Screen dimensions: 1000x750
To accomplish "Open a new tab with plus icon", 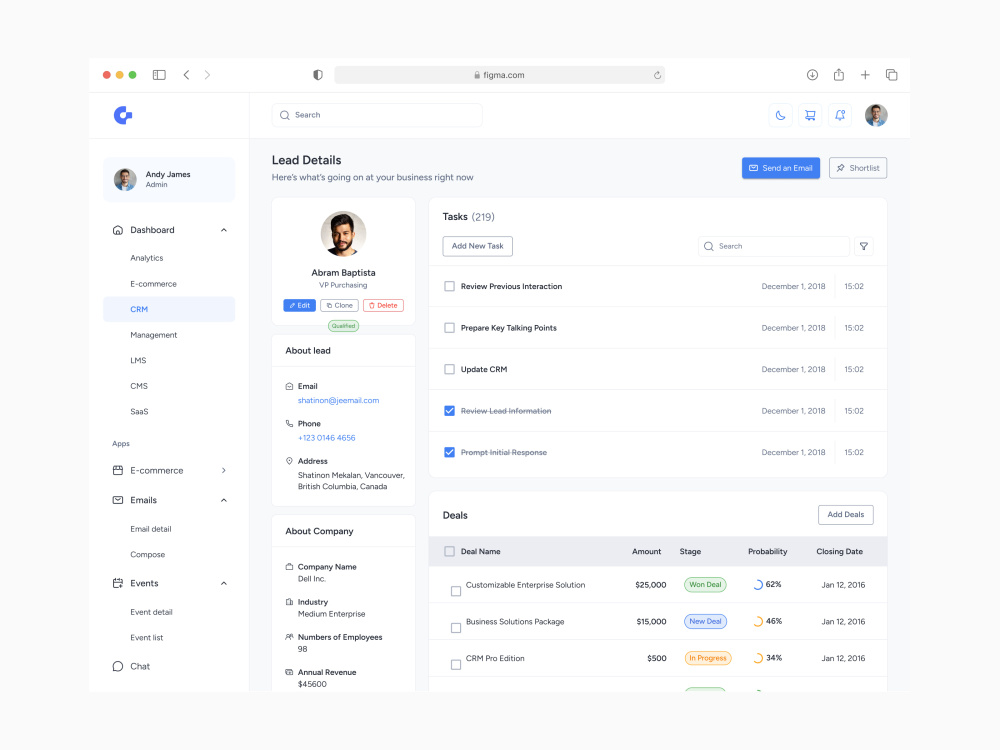I will 865,75.
